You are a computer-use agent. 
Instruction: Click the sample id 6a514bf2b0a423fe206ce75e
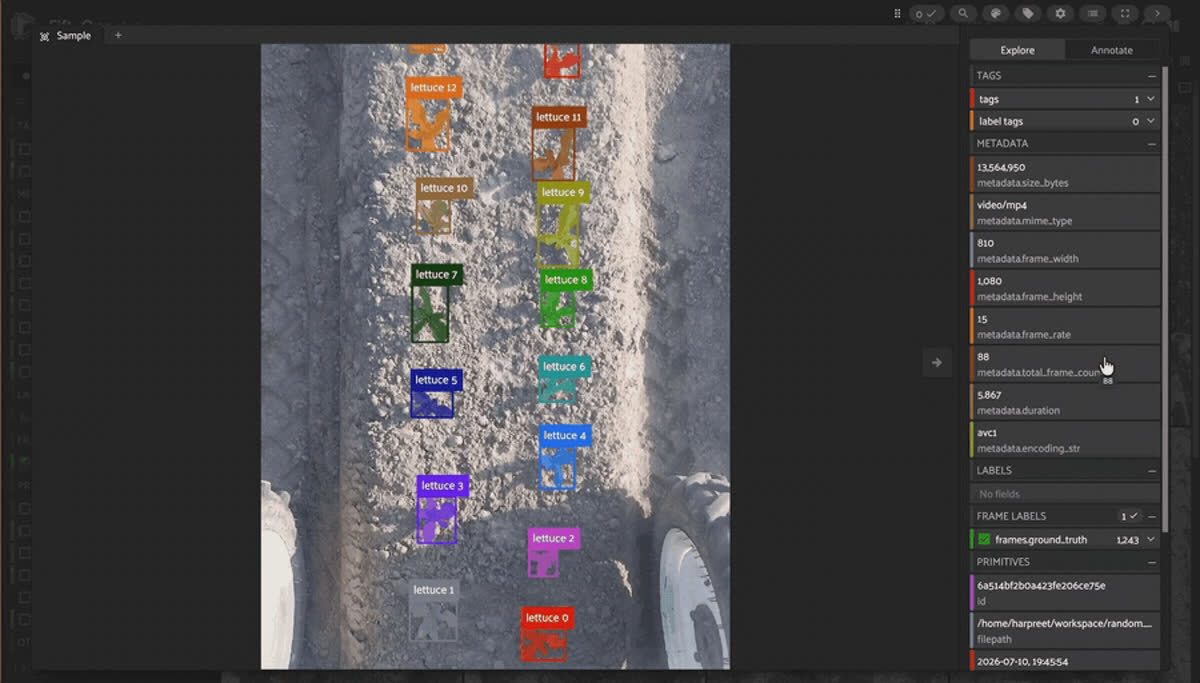pos(1065,592)
